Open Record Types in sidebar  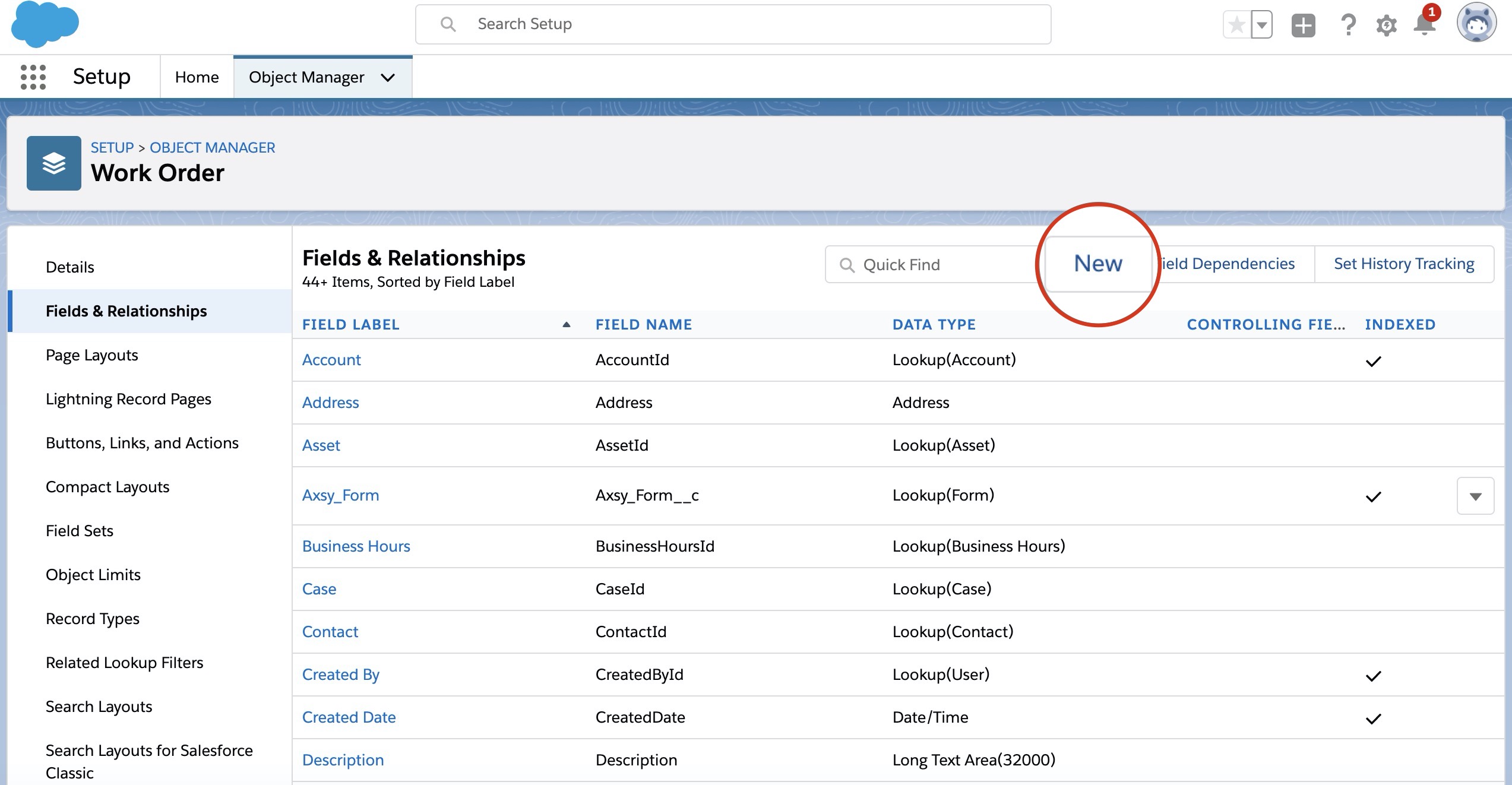pyautogui.click(x=93, y=619)
